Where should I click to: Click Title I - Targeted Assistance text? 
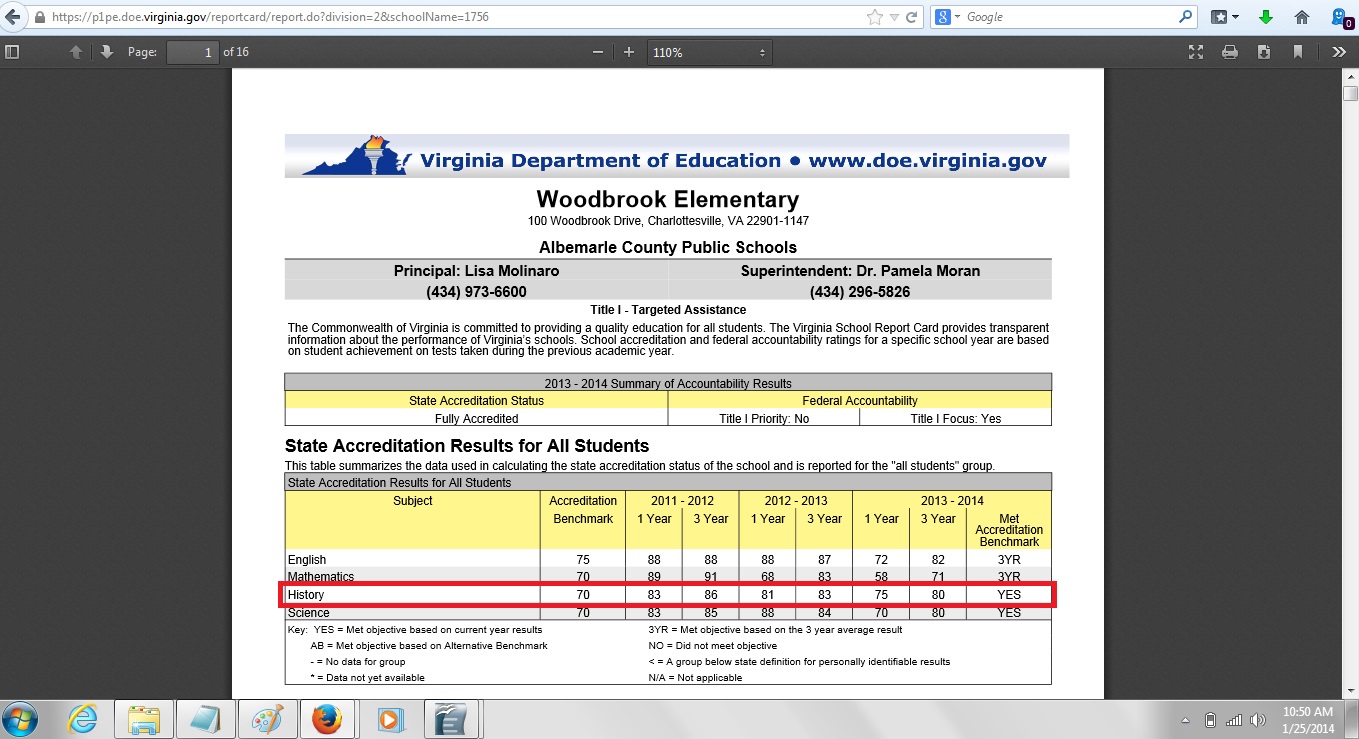[x=668, y=310]
